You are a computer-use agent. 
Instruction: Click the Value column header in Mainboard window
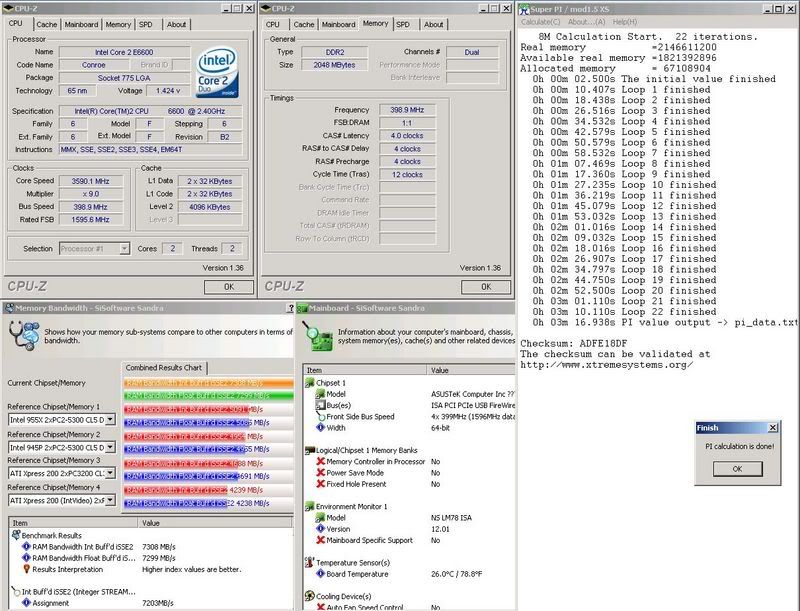click(471, 370)
